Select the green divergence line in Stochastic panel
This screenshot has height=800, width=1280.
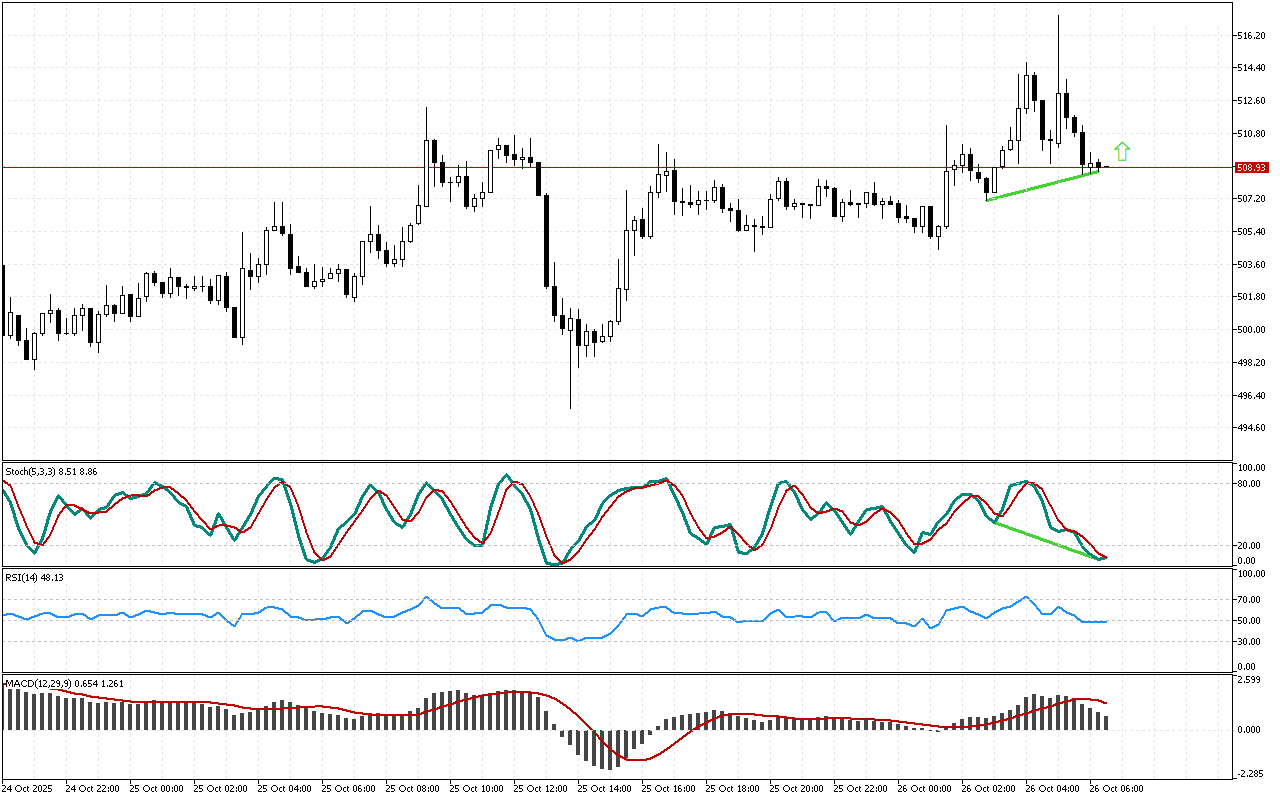1048,541
